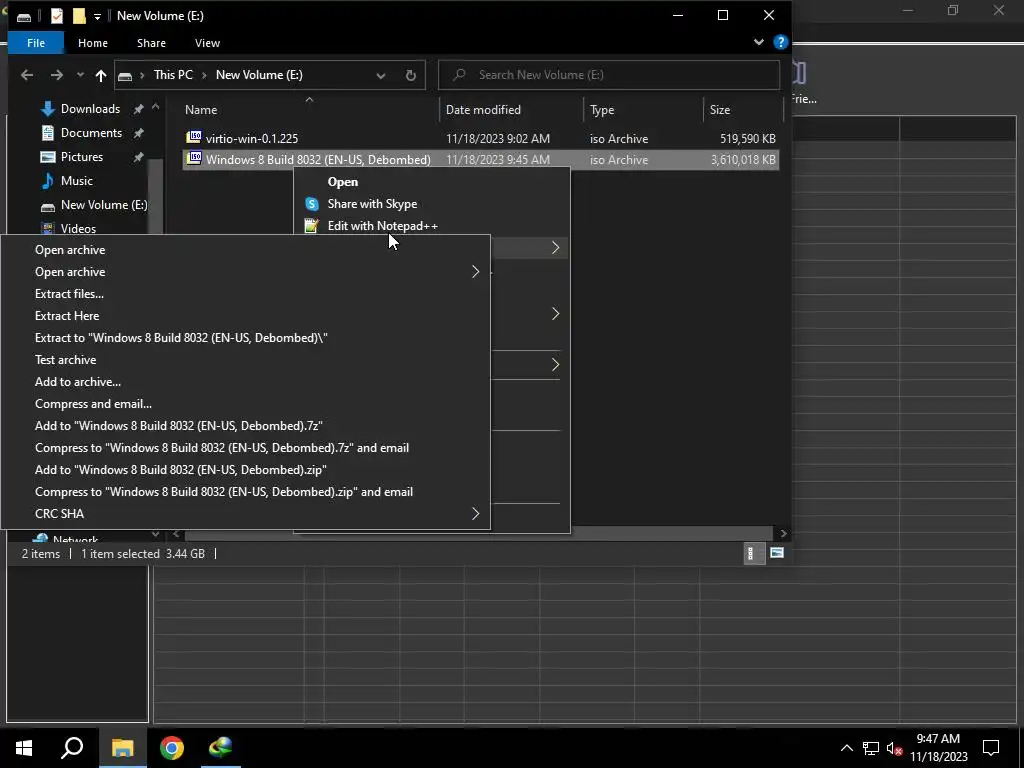
Task: Open the address bar history dropdown
Action: point(381,76)
